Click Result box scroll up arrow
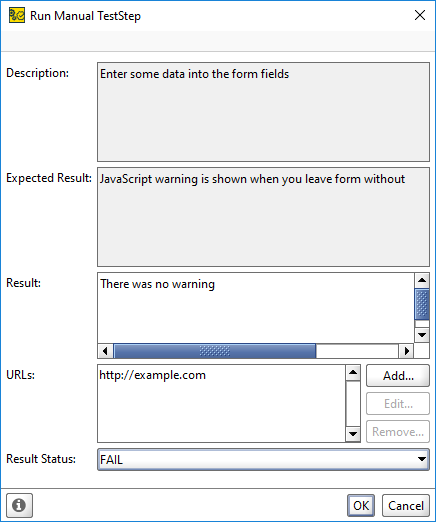 [x=422, y=280]
